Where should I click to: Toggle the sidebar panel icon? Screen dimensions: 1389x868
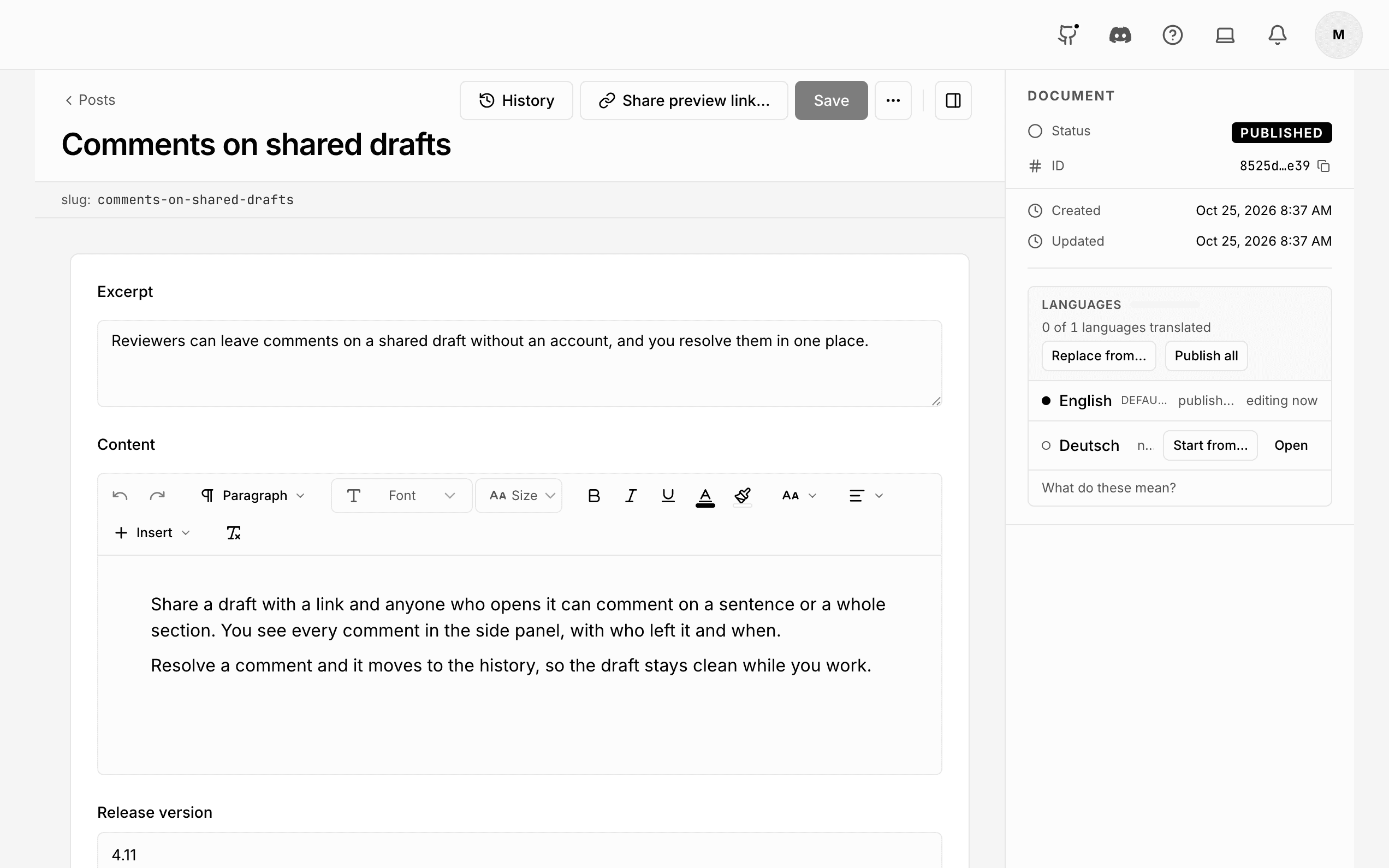[953, 100]
